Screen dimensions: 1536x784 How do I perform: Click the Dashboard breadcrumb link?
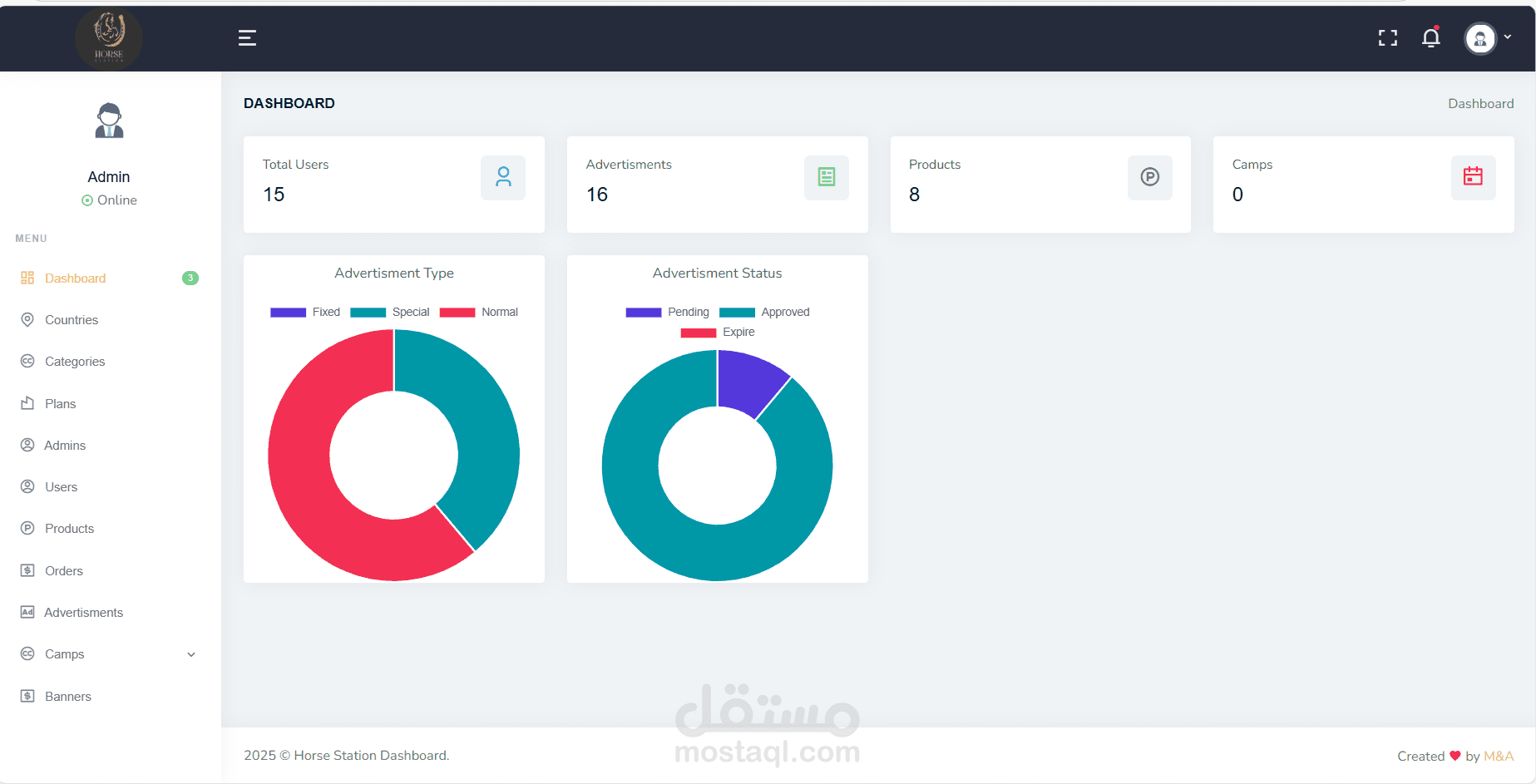(1480, 103)
